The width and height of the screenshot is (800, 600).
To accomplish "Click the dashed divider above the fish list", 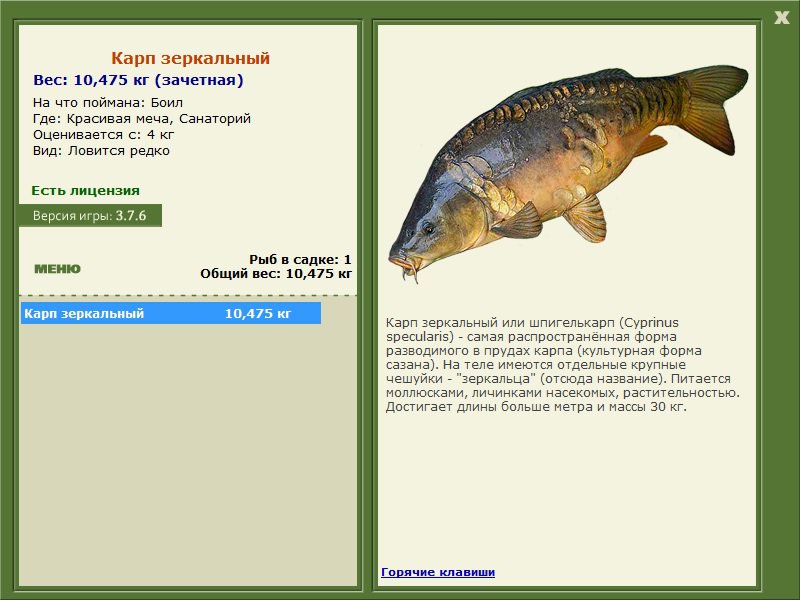I will pyautogui.click(x=188, y=296).
